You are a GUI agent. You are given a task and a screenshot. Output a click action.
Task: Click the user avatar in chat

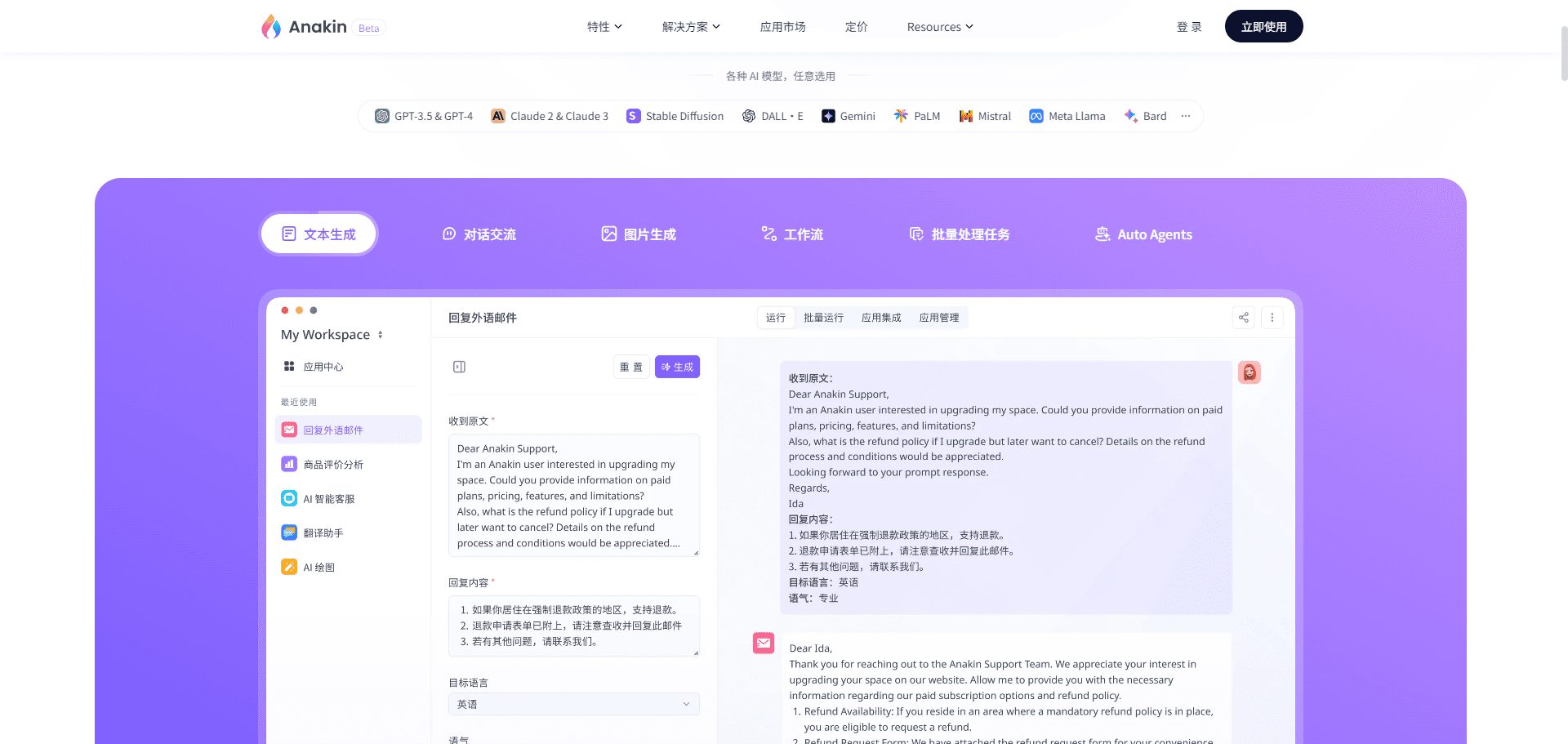tap(1249, 372)
